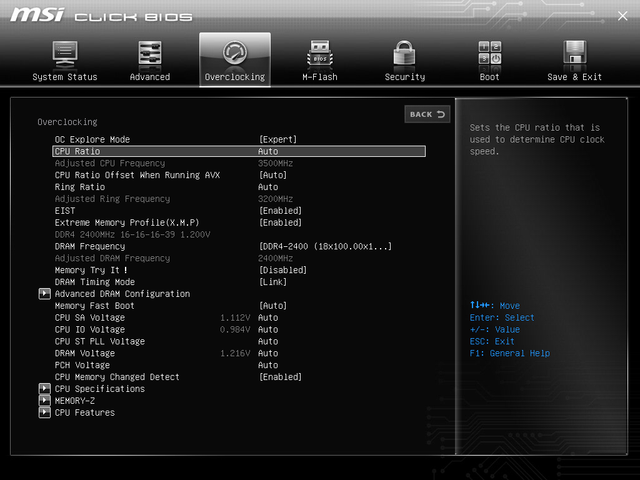Click the 1.216V DRAM voltage reading
This screenshot has height=480, width=640.
235,353
